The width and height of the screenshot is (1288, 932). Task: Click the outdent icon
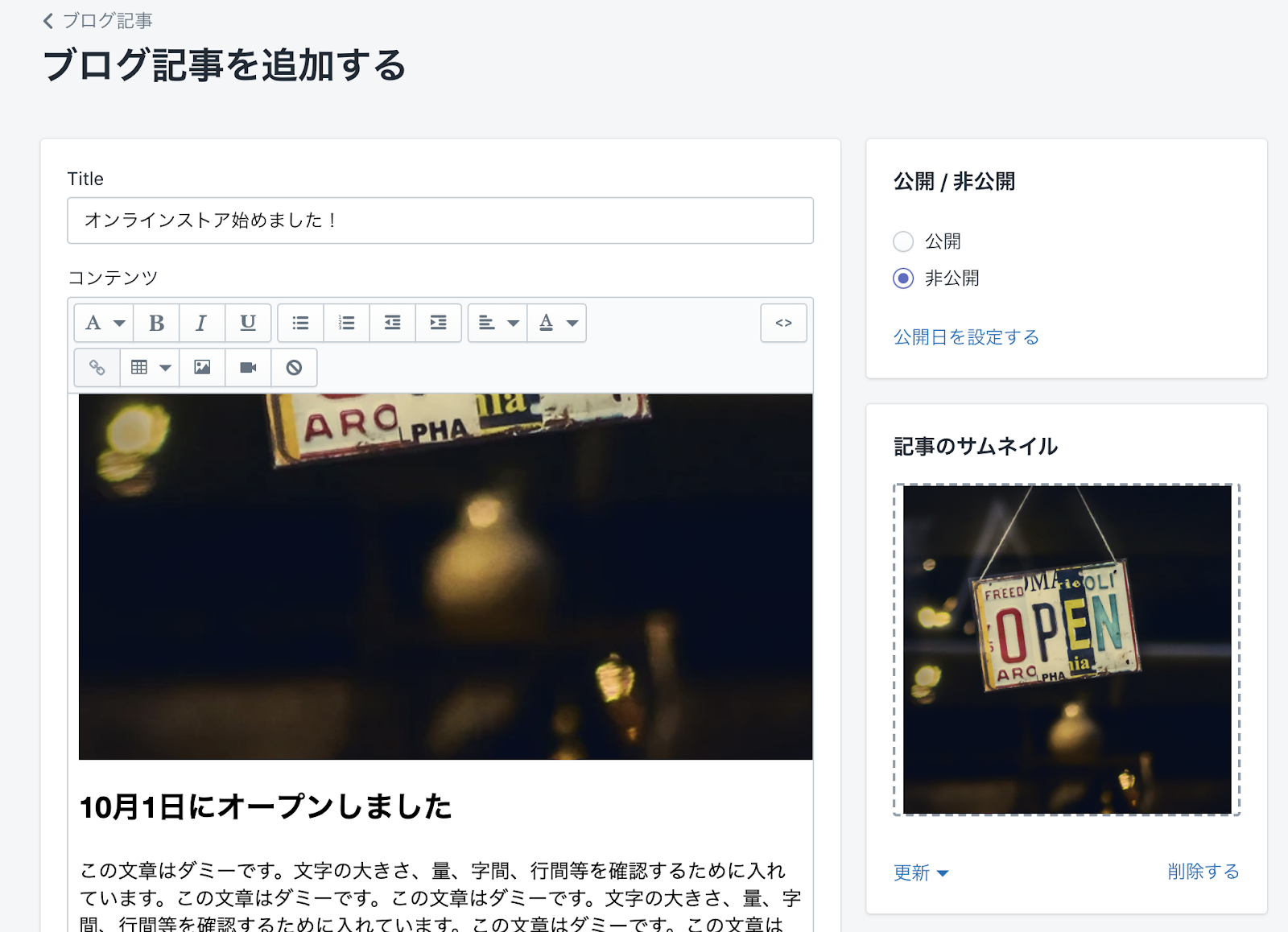392,323
